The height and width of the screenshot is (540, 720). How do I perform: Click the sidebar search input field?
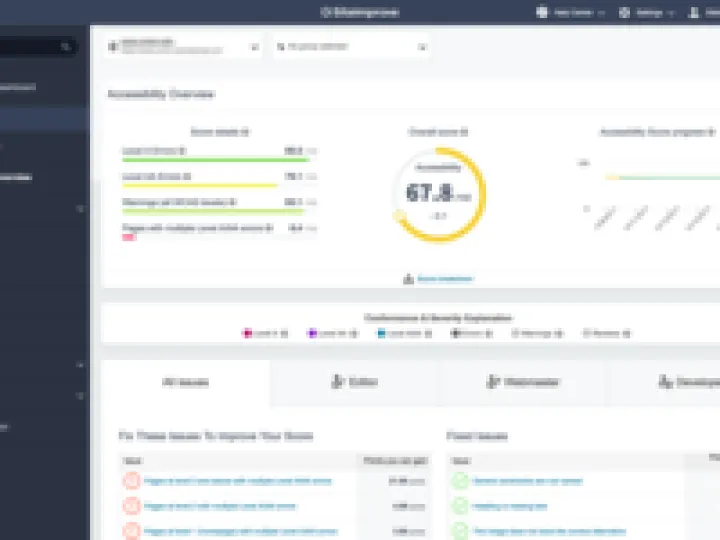point(30,47)
